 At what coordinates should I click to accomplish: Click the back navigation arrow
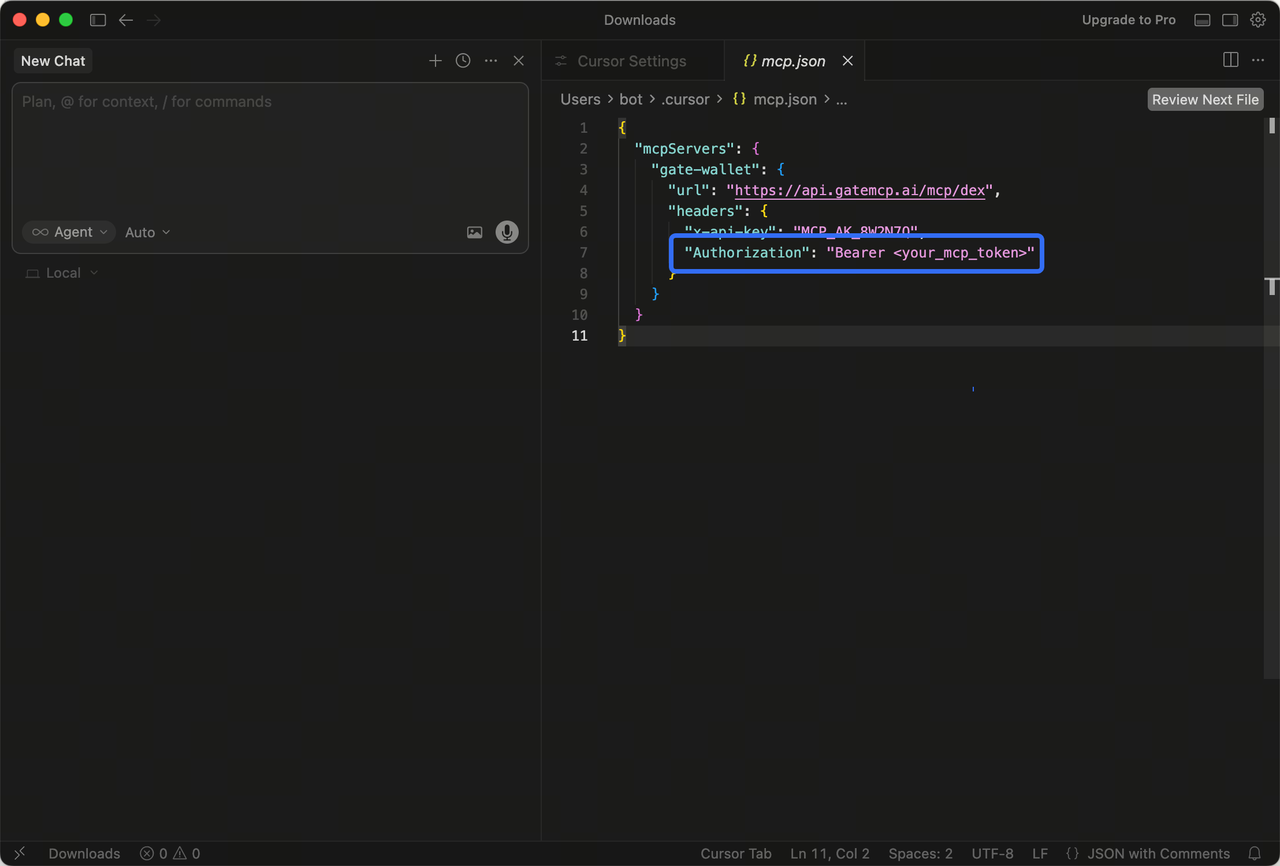coord(126,20)
